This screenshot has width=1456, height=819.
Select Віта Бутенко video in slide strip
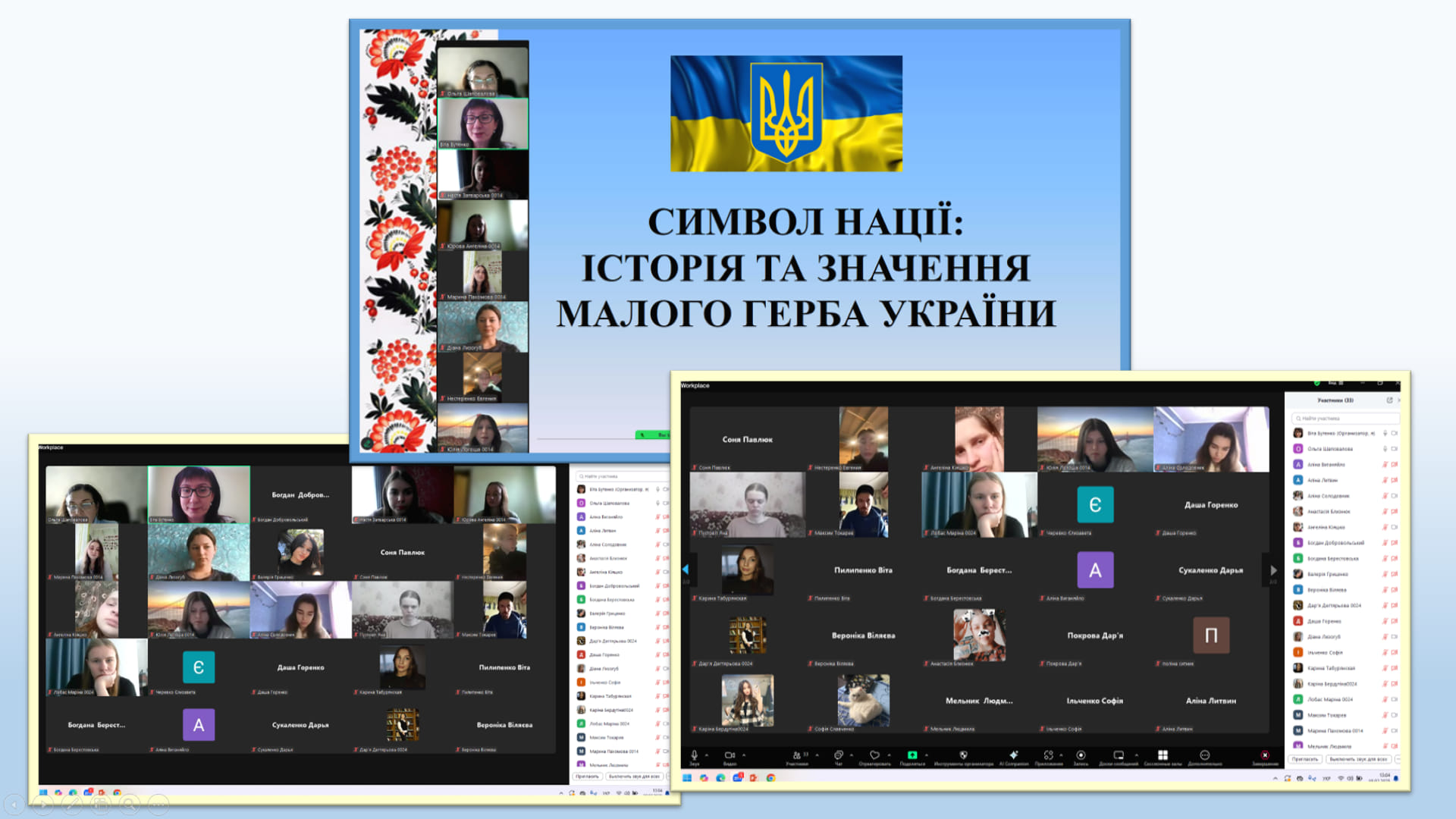tap(483, 124)
